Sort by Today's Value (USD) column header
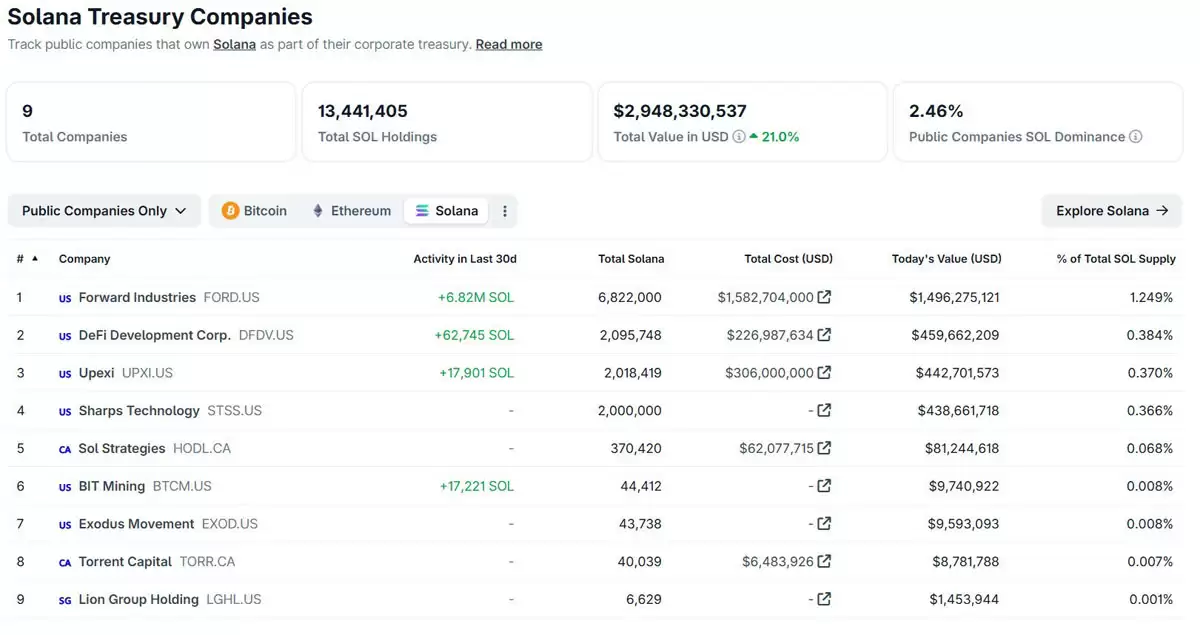The width and height of the screenshot is (1200, 635). pyautogui.click(x=946, y=259)
